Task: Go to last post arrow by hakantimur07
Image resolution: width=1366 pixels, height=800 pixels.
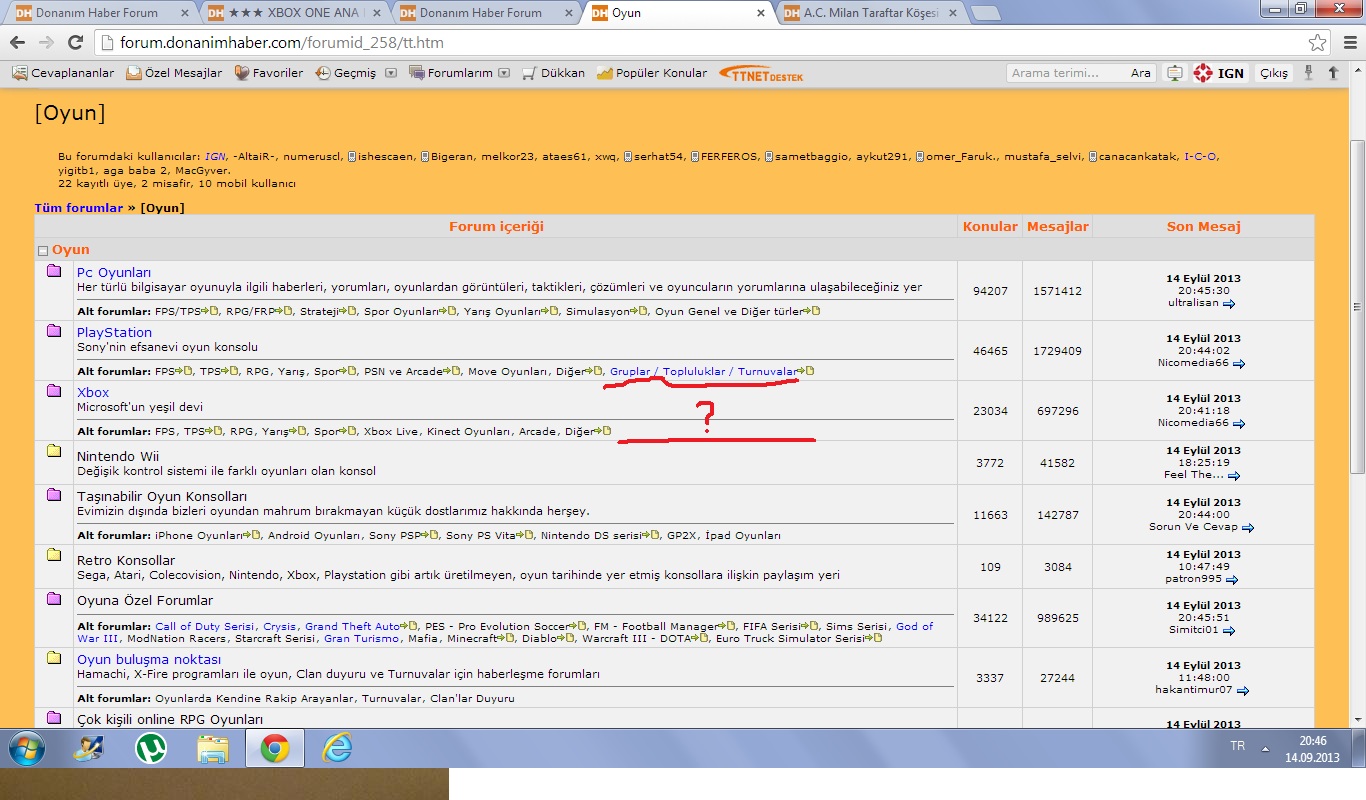Action: (1242, 690)
